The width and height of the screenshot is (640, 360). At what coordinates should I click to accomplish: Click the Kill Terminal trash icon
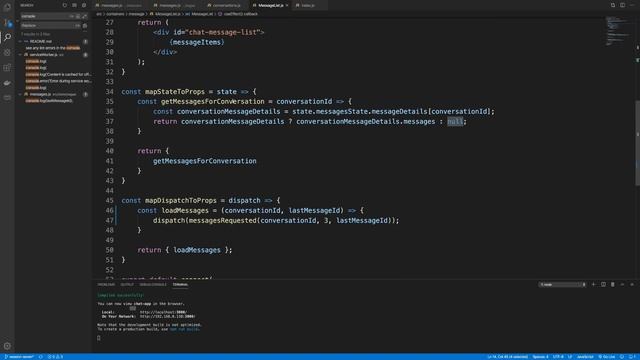(613, 284)
